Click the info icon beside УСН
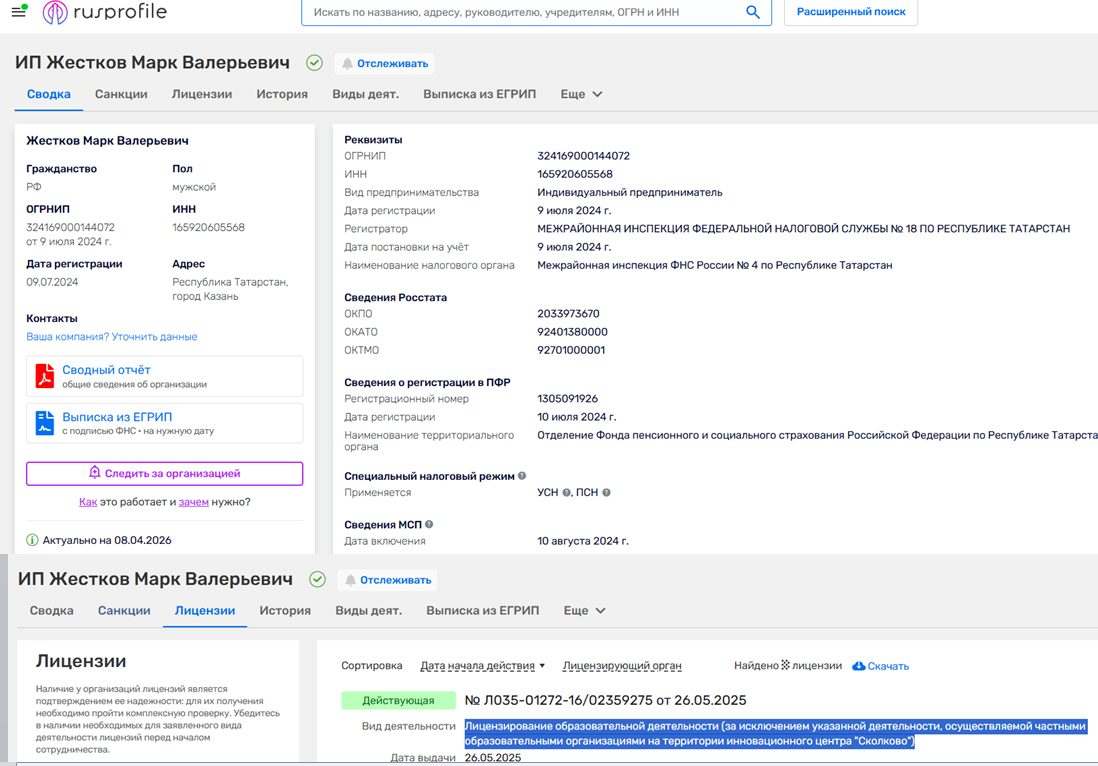1098x766 pixels. (567, 493)
